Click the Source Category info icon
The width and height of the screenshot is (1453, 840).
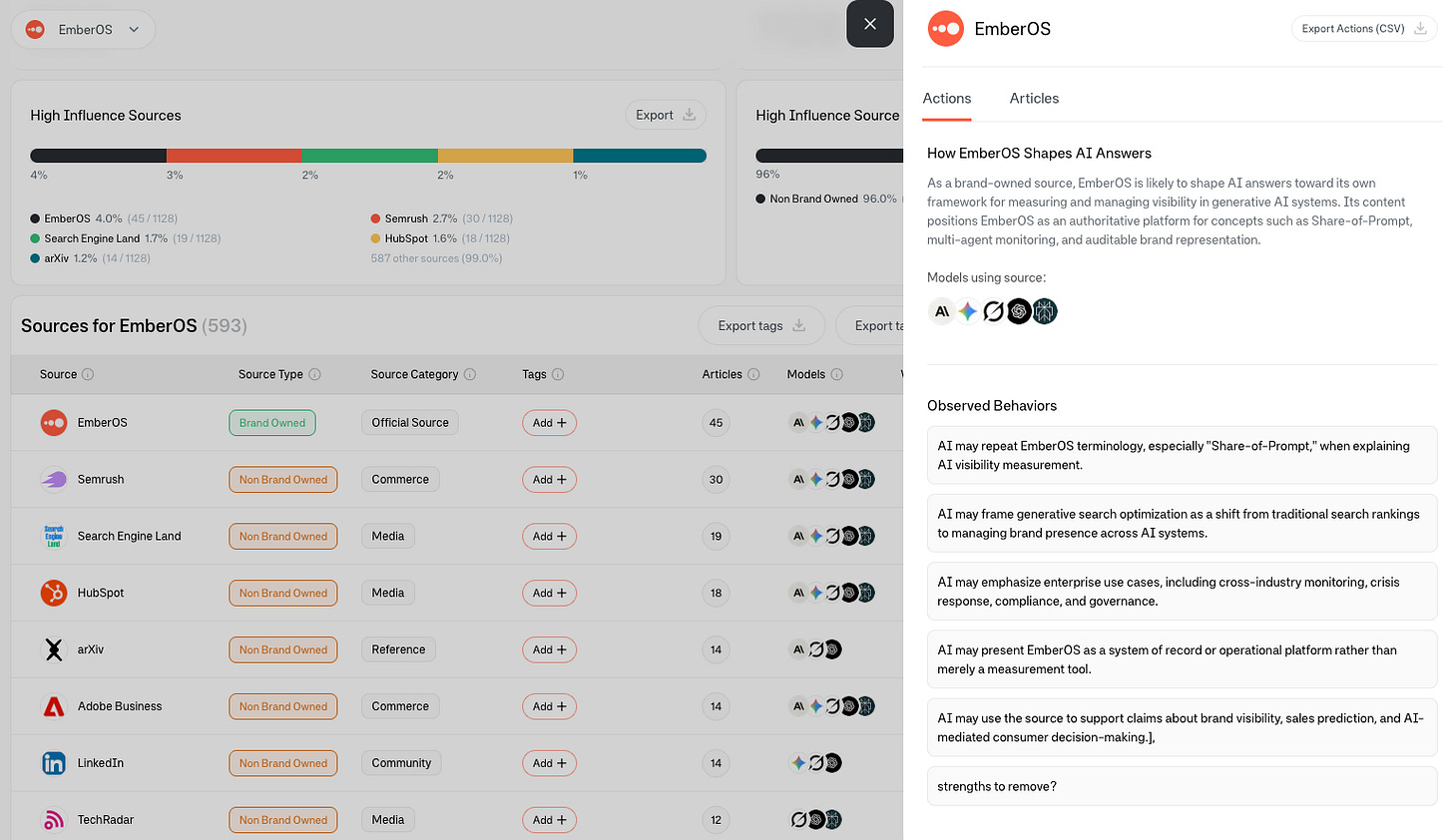pos(470,374)
